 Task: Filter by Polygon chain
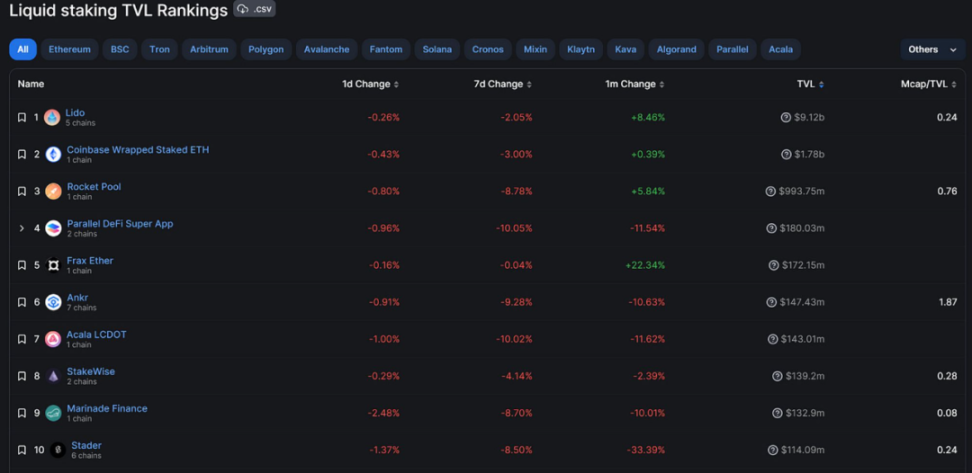click(266, 50)
